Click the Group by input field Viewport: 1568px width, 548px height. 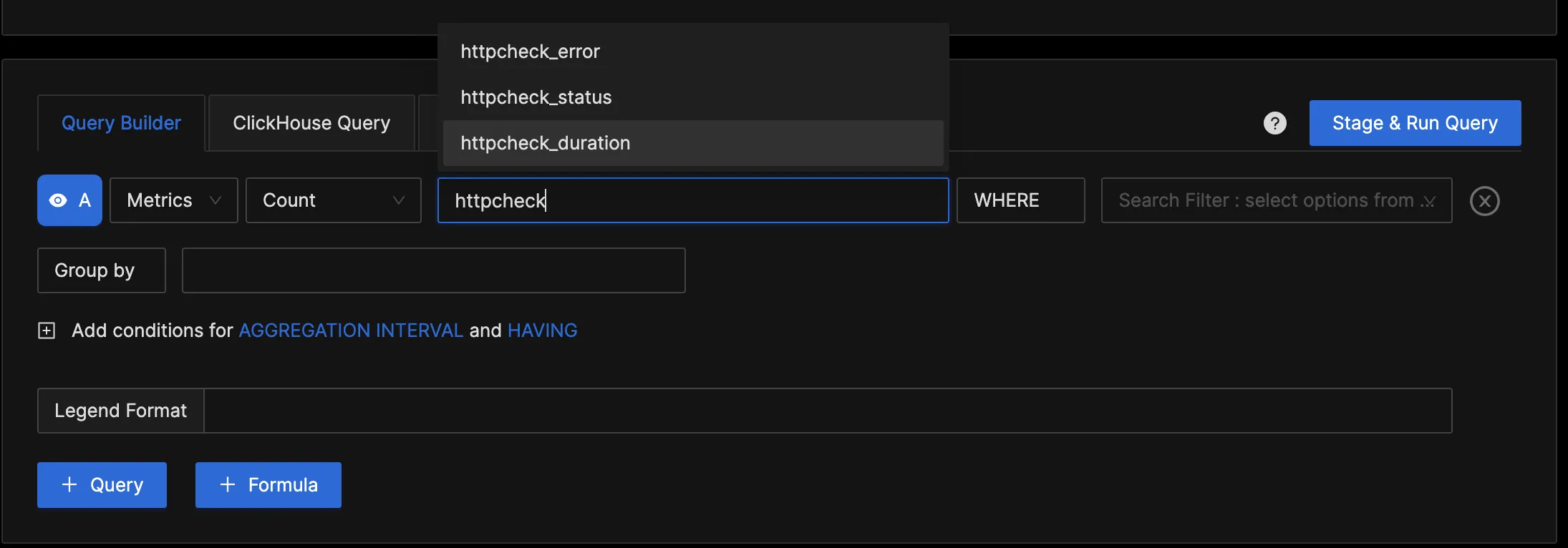click(433, 270)
